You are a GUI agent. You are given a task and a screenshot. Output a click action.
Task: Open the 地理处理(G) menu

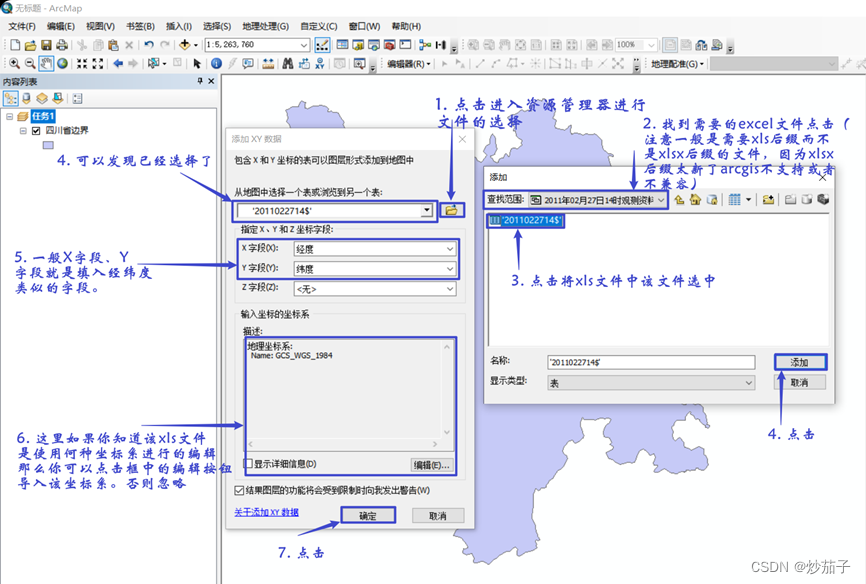point(265,26)
